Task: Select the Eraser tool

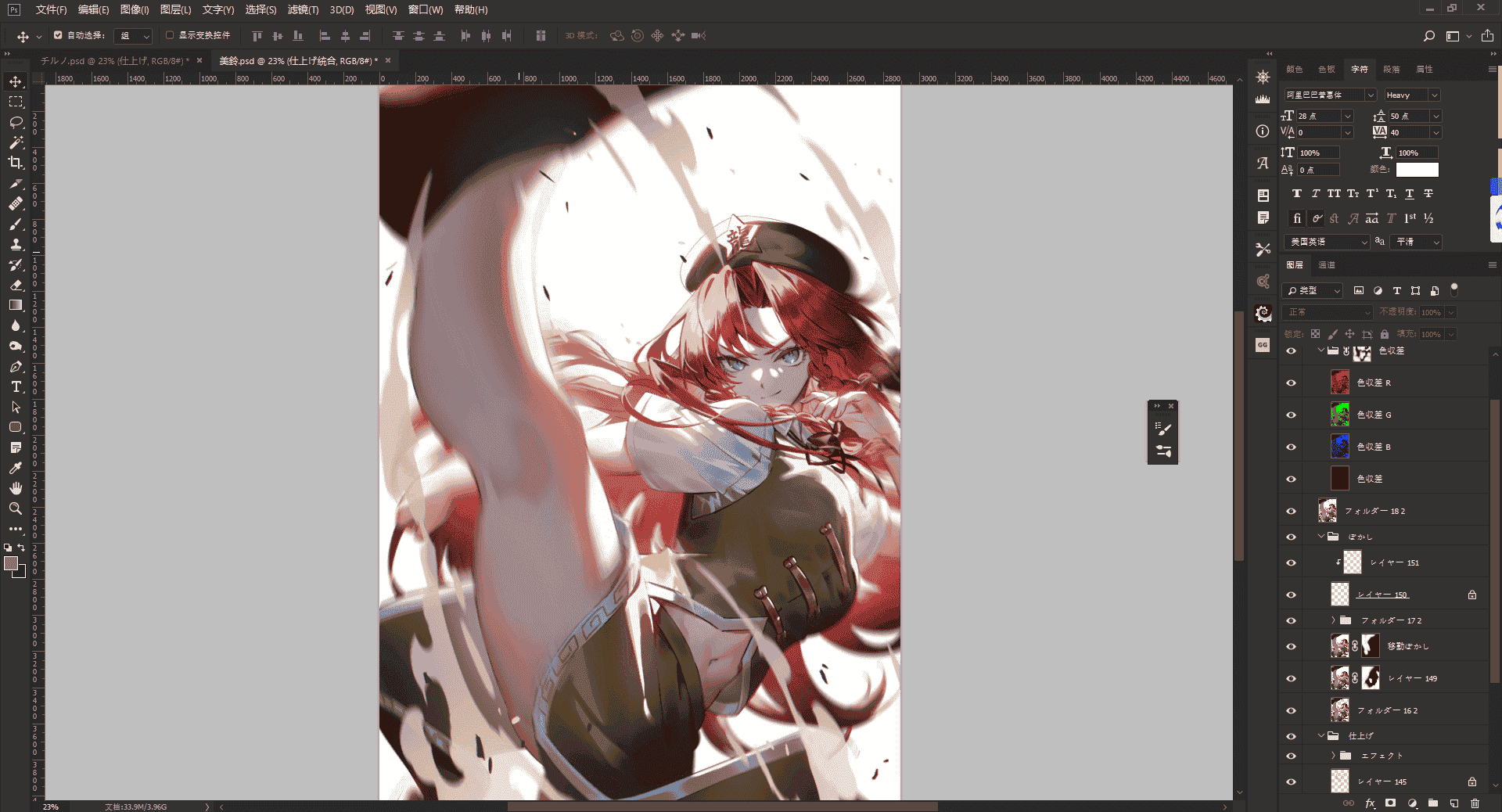Action: (16, 285)
